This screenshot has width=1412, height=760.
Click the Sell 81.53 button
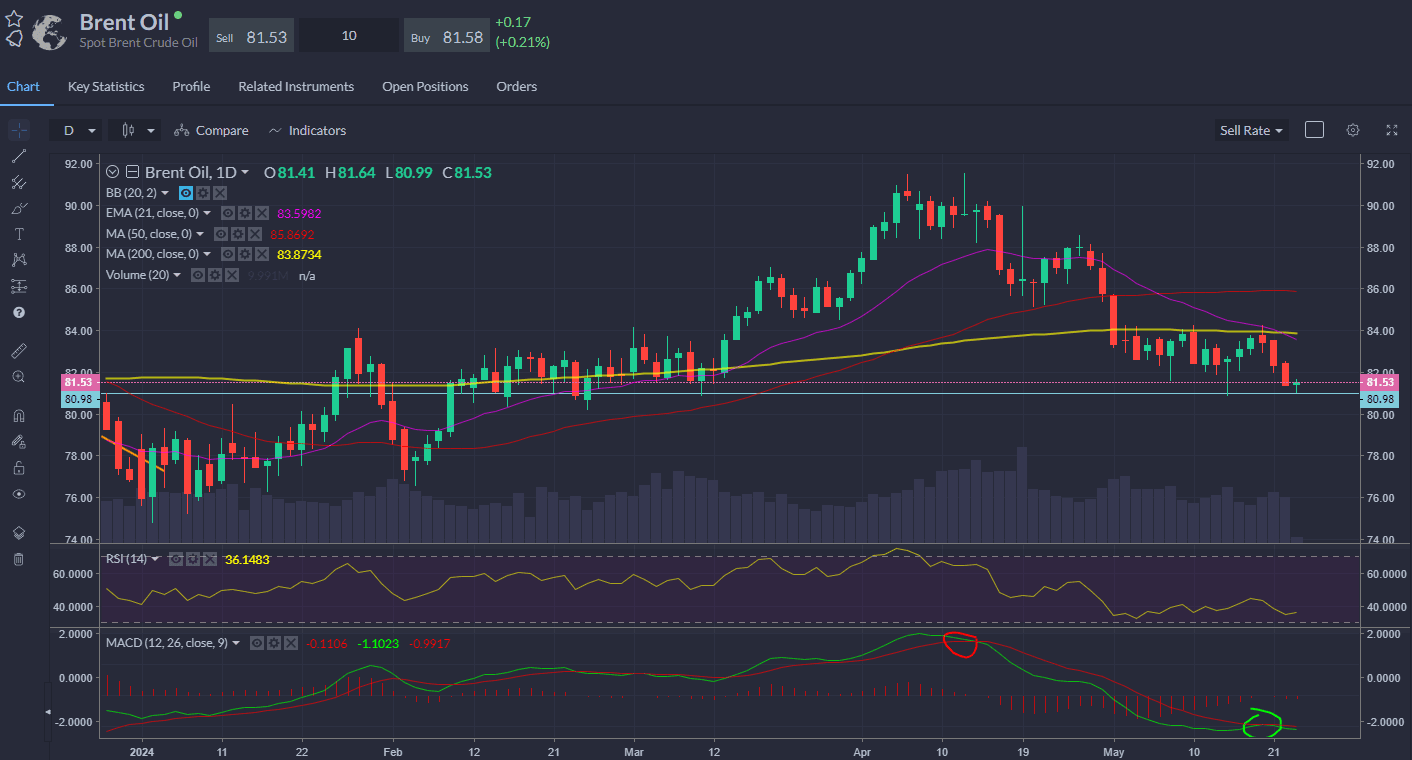[x=252, y=36]
